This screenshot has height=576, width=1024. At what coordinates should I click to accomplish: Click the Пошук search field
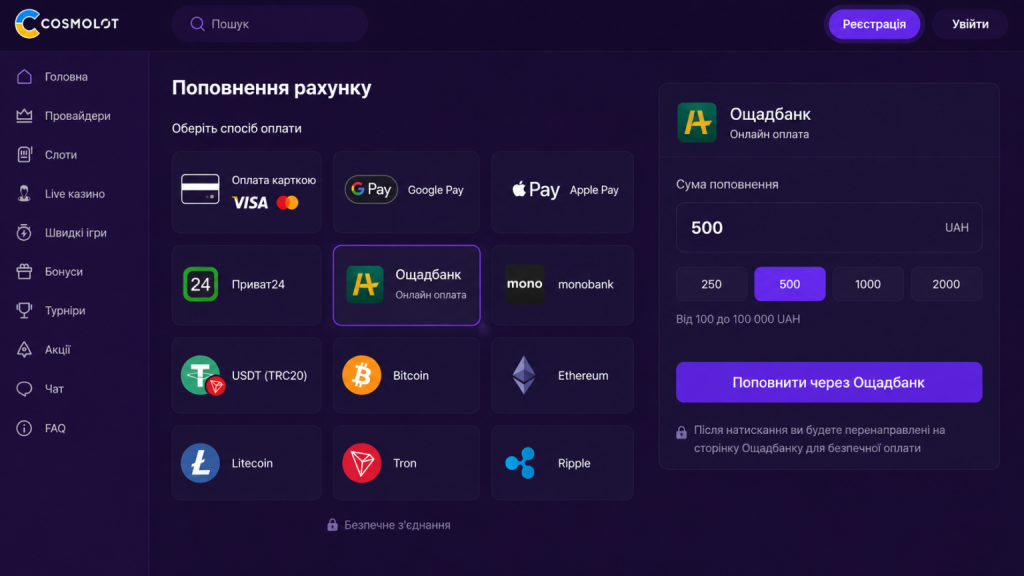click(270, 24)
